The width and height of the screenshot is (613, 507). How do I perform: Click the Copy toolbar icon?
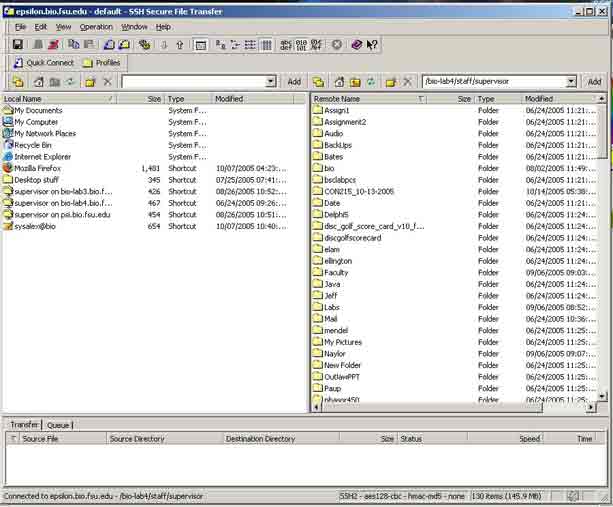[x=73, y=45]
